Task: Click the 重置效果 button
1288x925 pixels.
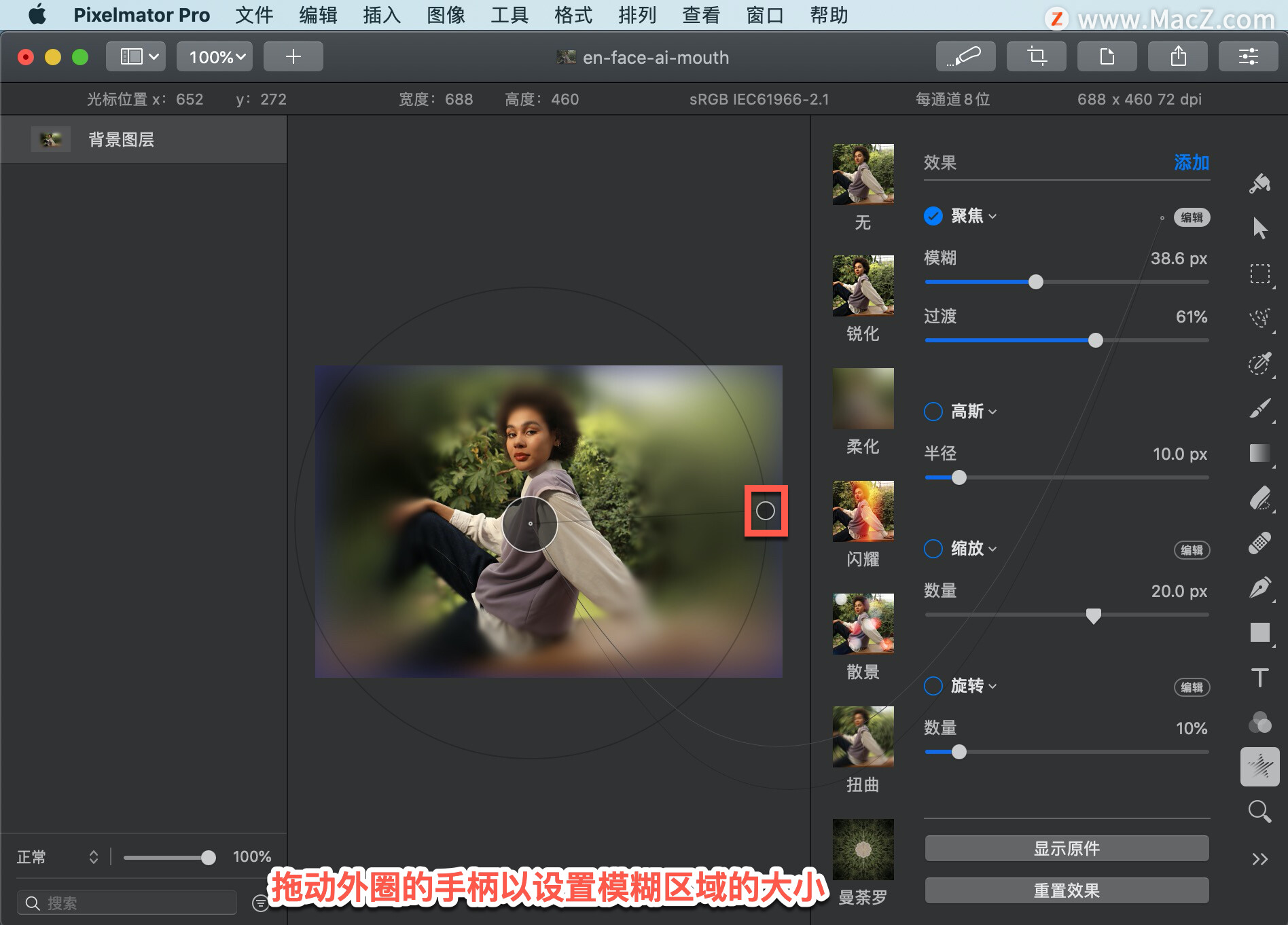Action: (x=1067, y=890)
